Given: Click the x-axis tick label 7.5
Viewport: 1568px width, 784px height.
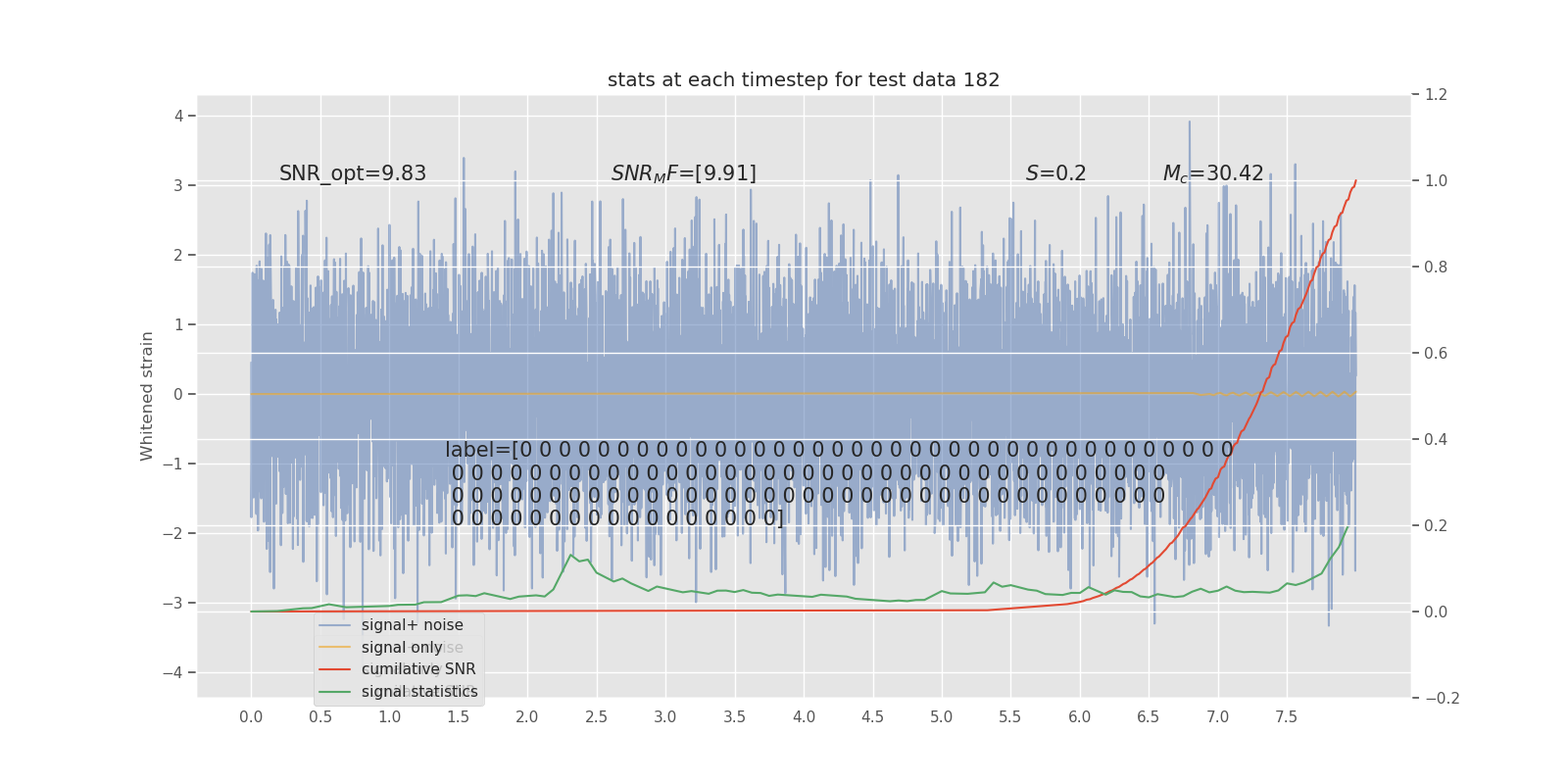Looking at the screenshot, I should (x=1286, y=717).
